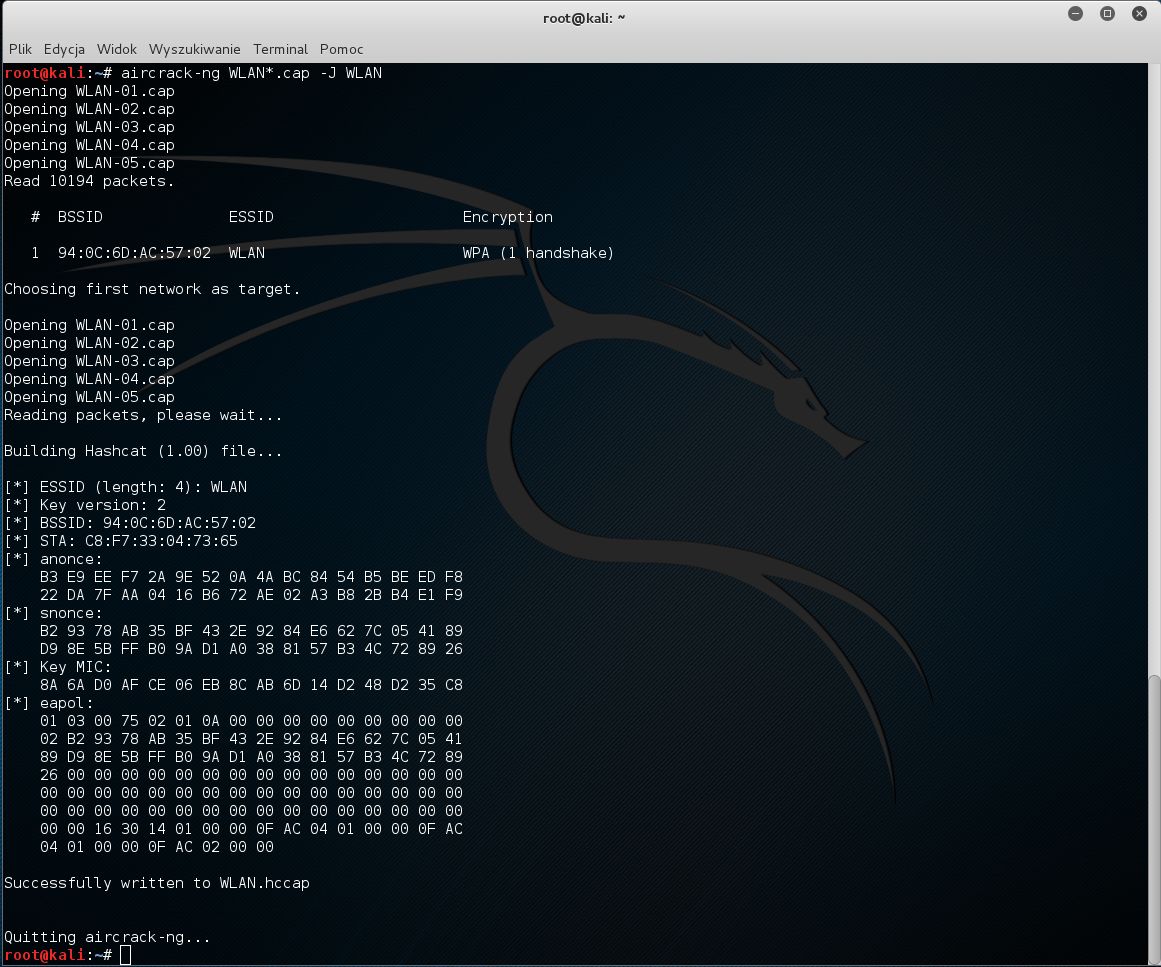
Task: Open the Wyszukiwanie menu
Action: coord(194,49)
